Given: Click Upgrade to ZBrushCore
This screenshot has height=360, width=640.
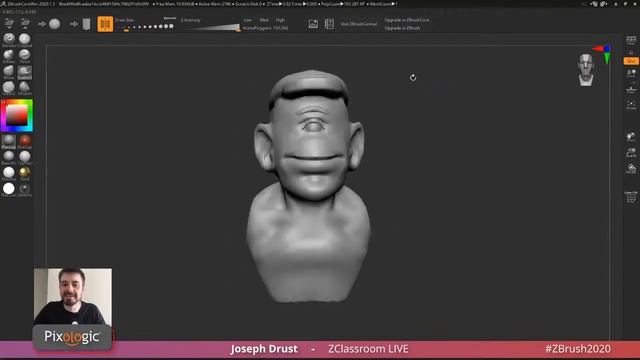Looking at the screenshot, I should pos(407,20).
